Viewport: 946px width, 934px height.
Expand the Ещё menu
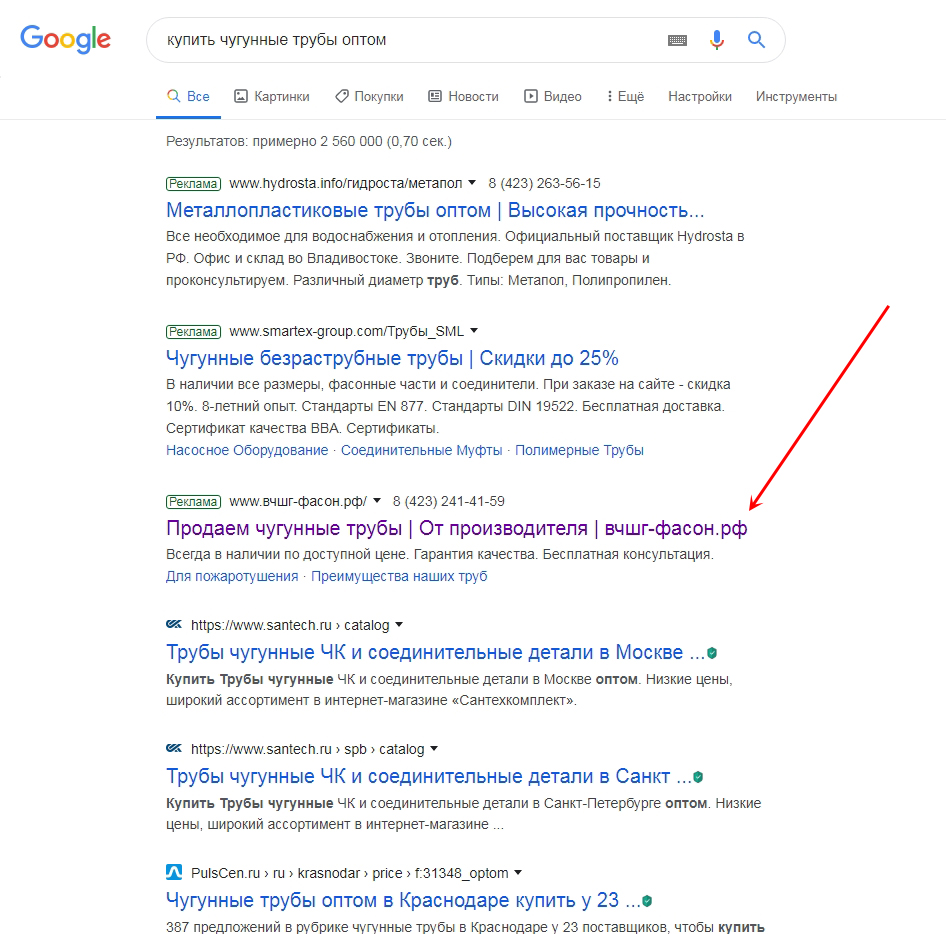pyautogui.click(x=626, y=97)
